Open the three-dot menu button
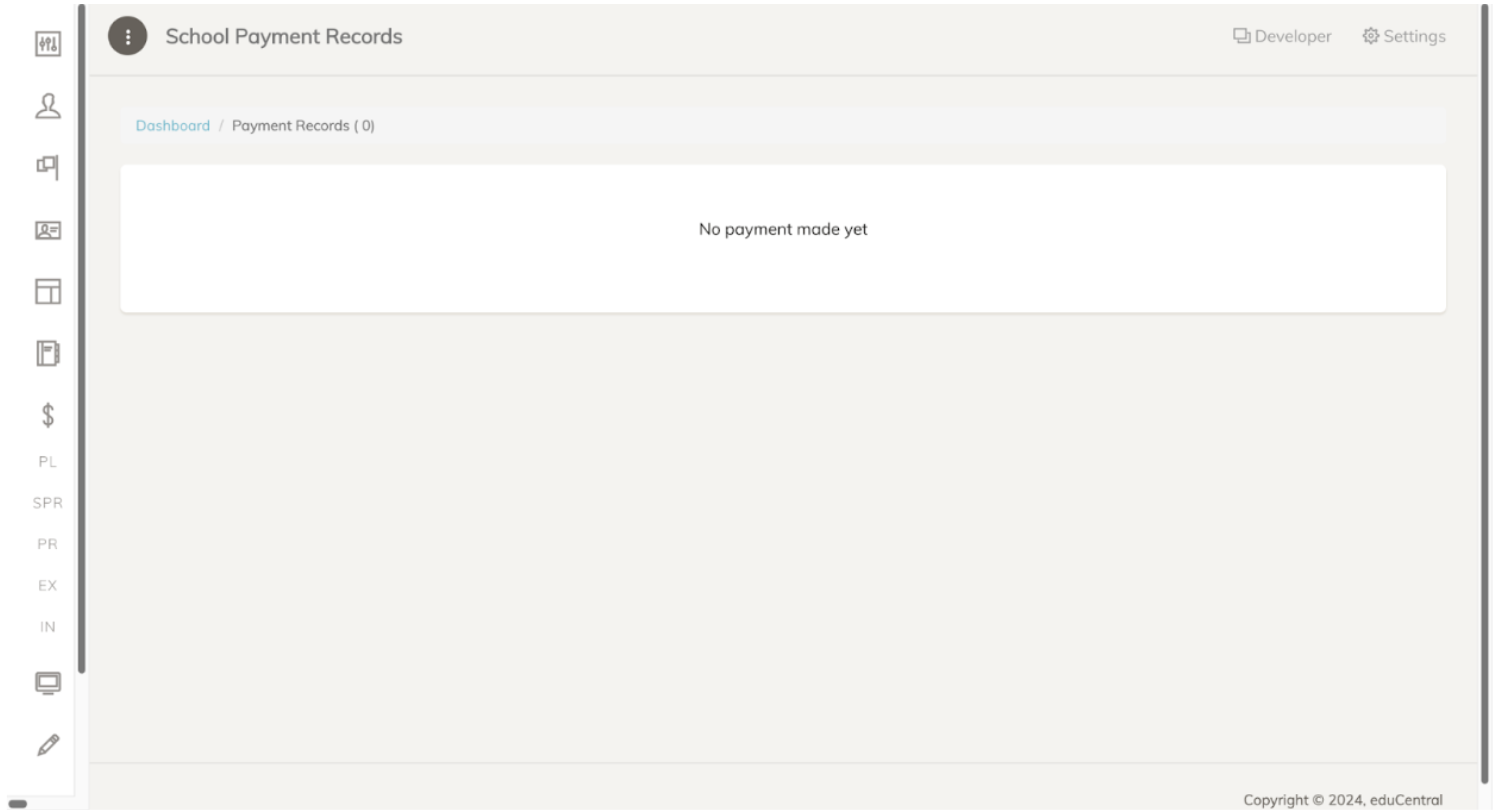The image size is (1511, 812). pyautogui.click(x=127, y=37)
